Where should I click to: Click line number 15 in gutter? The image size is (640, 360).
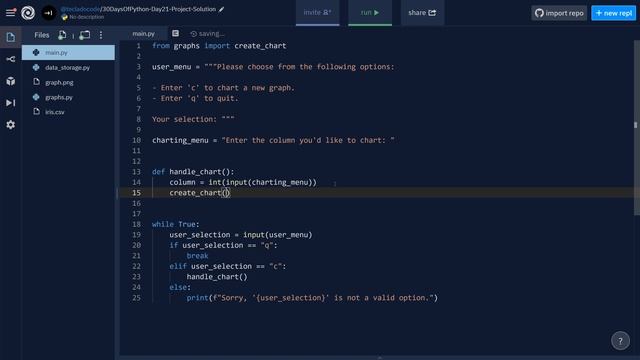(136, 193)
